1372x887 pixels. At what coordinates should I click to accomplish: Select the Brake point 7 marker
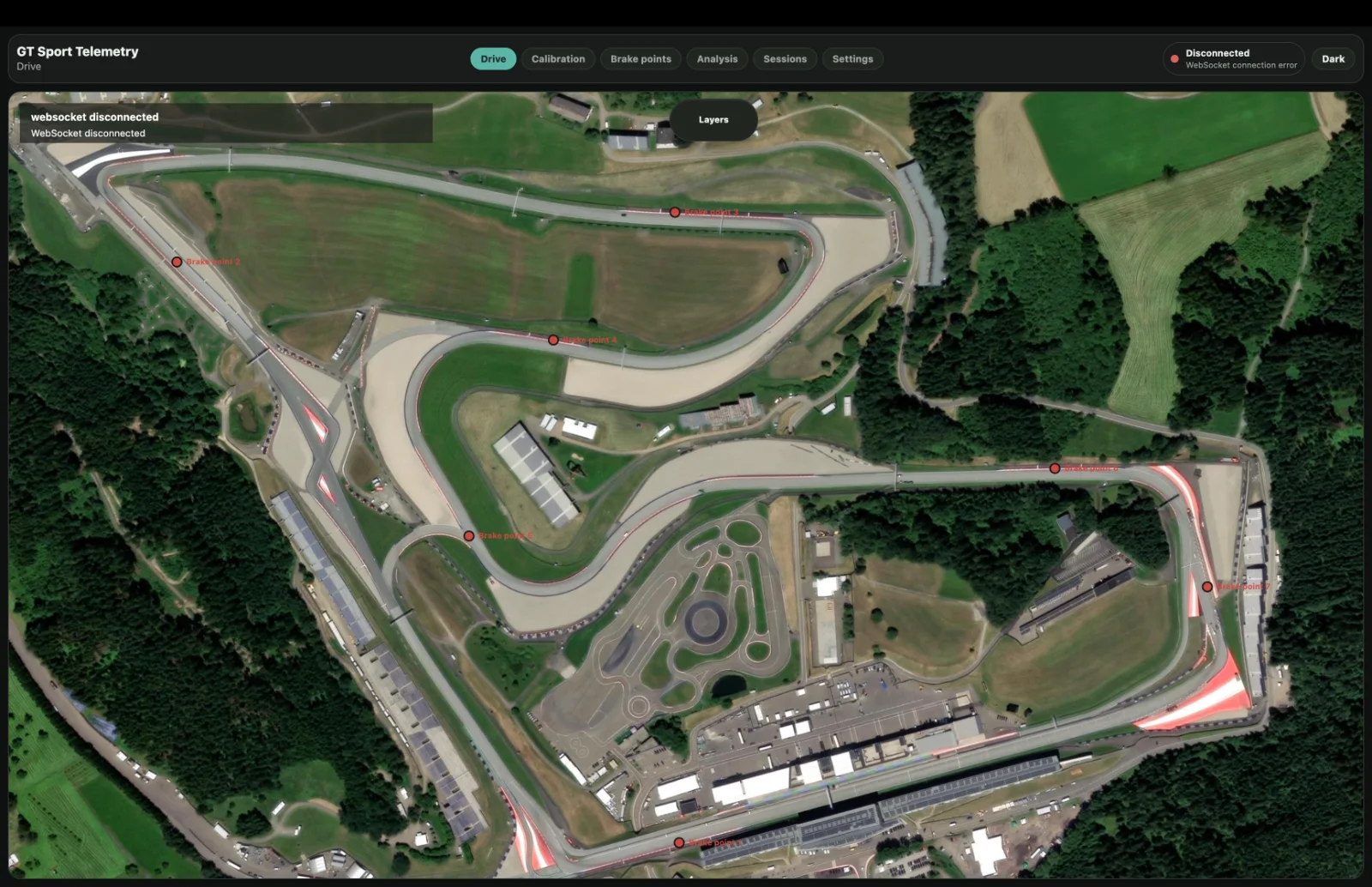(x=1207, y=588)
